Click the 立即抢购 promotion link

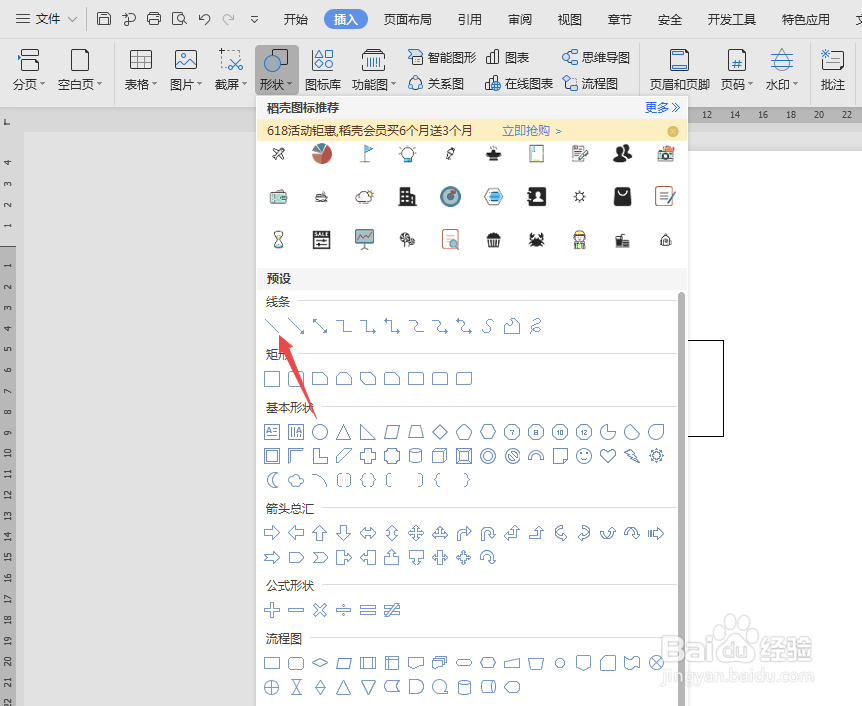click(x=528, y=130)
